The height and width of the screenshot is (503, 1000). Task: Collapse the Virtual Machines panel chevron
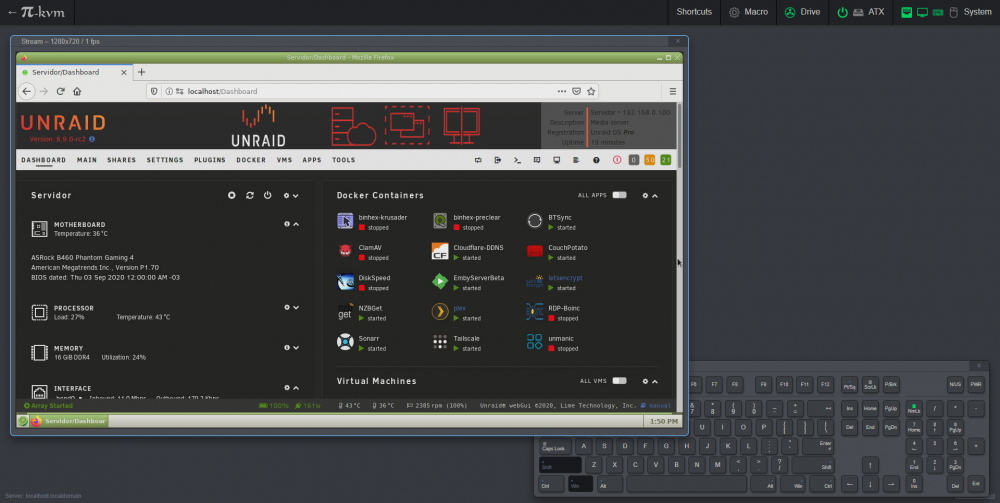pyautogui.click(x=654, y=381)
